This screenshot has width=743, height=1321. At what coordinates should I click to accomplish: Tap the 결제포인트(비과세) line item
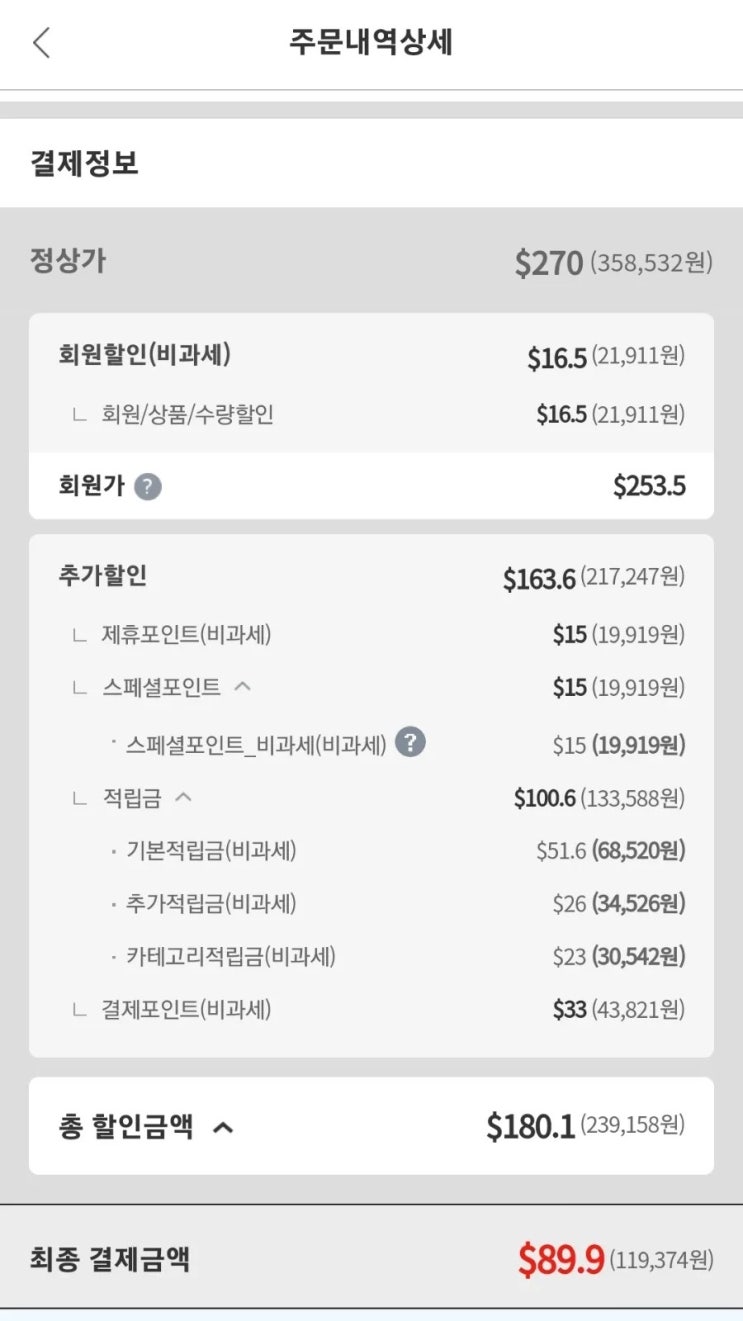coord(186,1010)
